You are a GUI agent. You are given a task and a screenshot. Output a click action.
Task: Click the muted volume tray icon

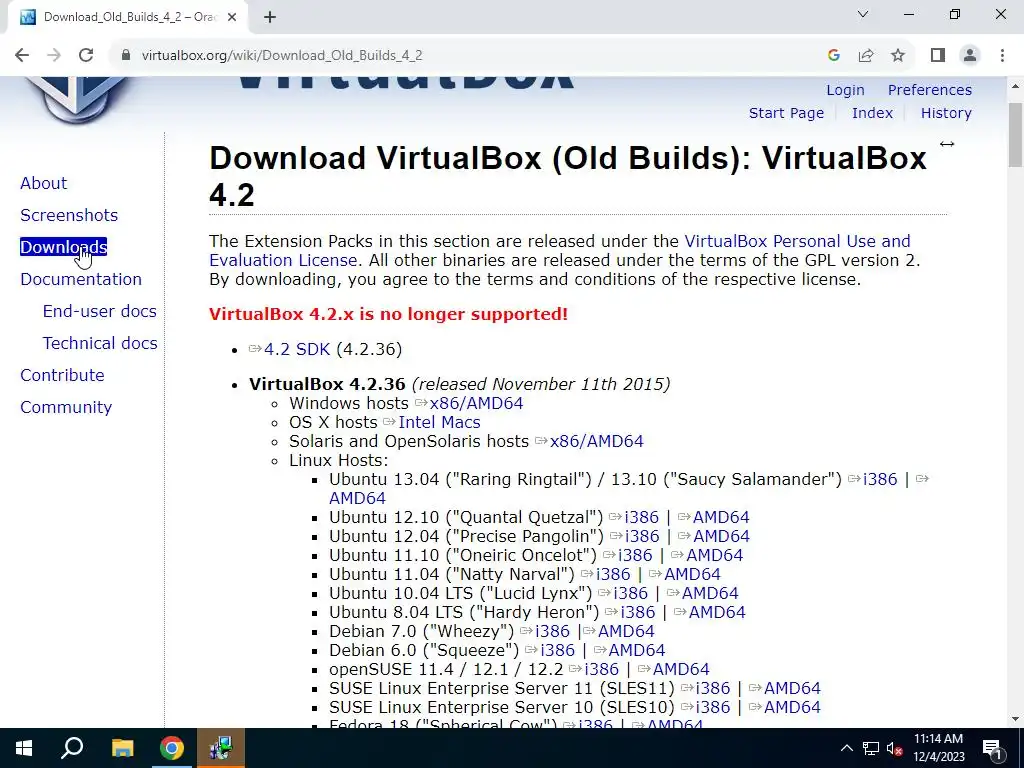pos(894,748)
